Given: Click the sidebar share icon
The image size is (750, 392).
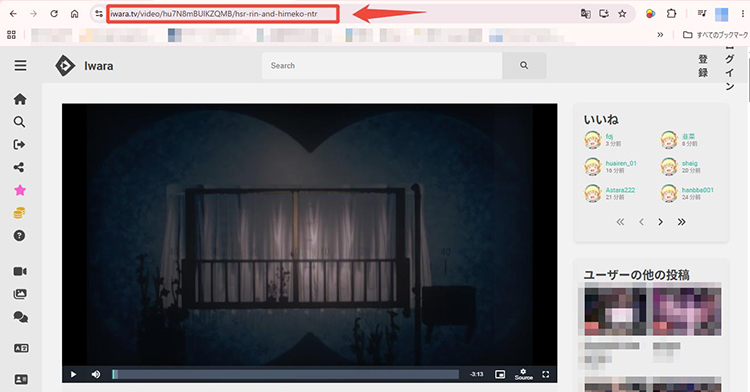Looking at the screenshot, I should 20,167.
